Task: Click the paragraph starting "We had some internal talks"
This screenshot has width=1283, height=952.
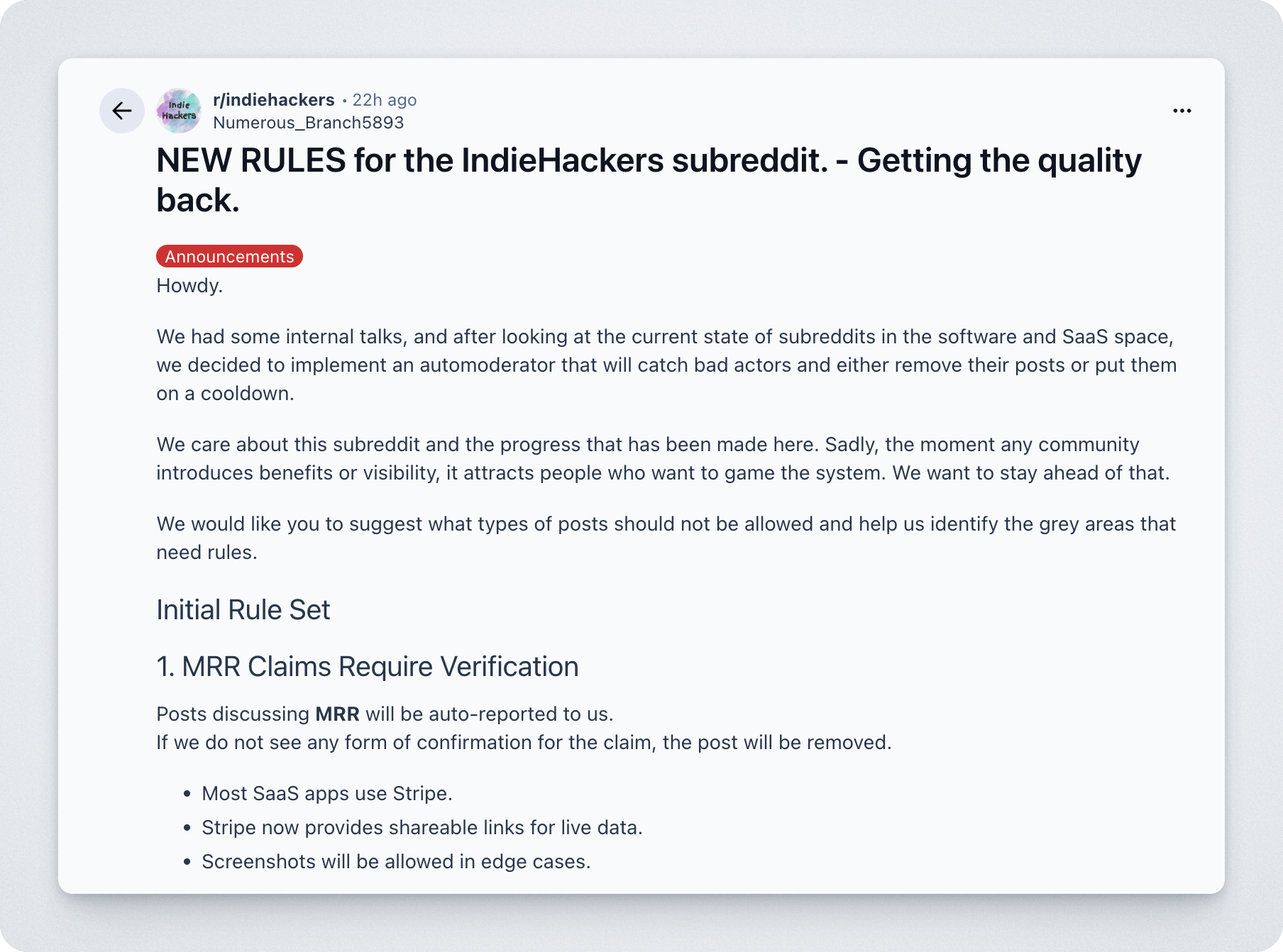Action: (x=666, y=365)
